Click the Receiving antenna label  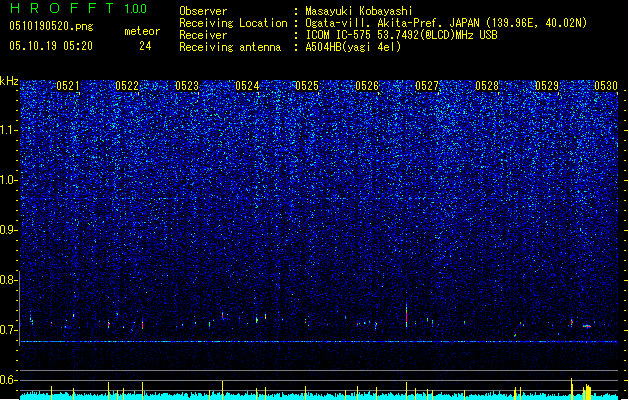230,47
